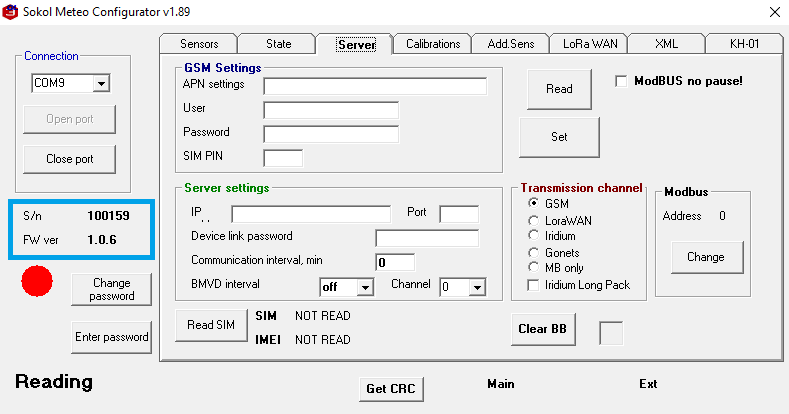Click the GSM Password input field
The height and width of the screenshot is (414, 789).
click(331, 134)
